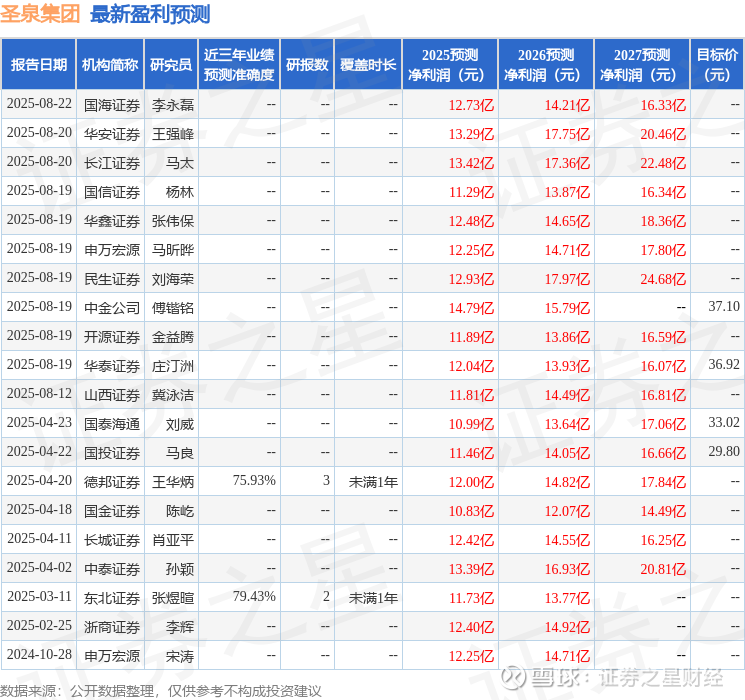Click target price 29.80
Image resolution: width=745 pixels, height=700 pixels.
tap(724, 451)
